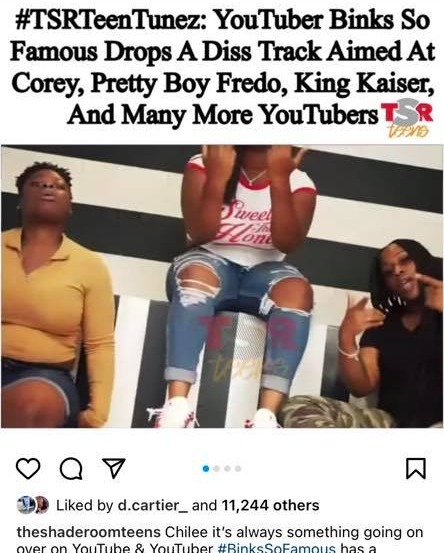Image resolution: width=444 pixels, height=553 pixels.
Task: Tap person in yellow shirt in video
Action: click(x=58, y=294)
